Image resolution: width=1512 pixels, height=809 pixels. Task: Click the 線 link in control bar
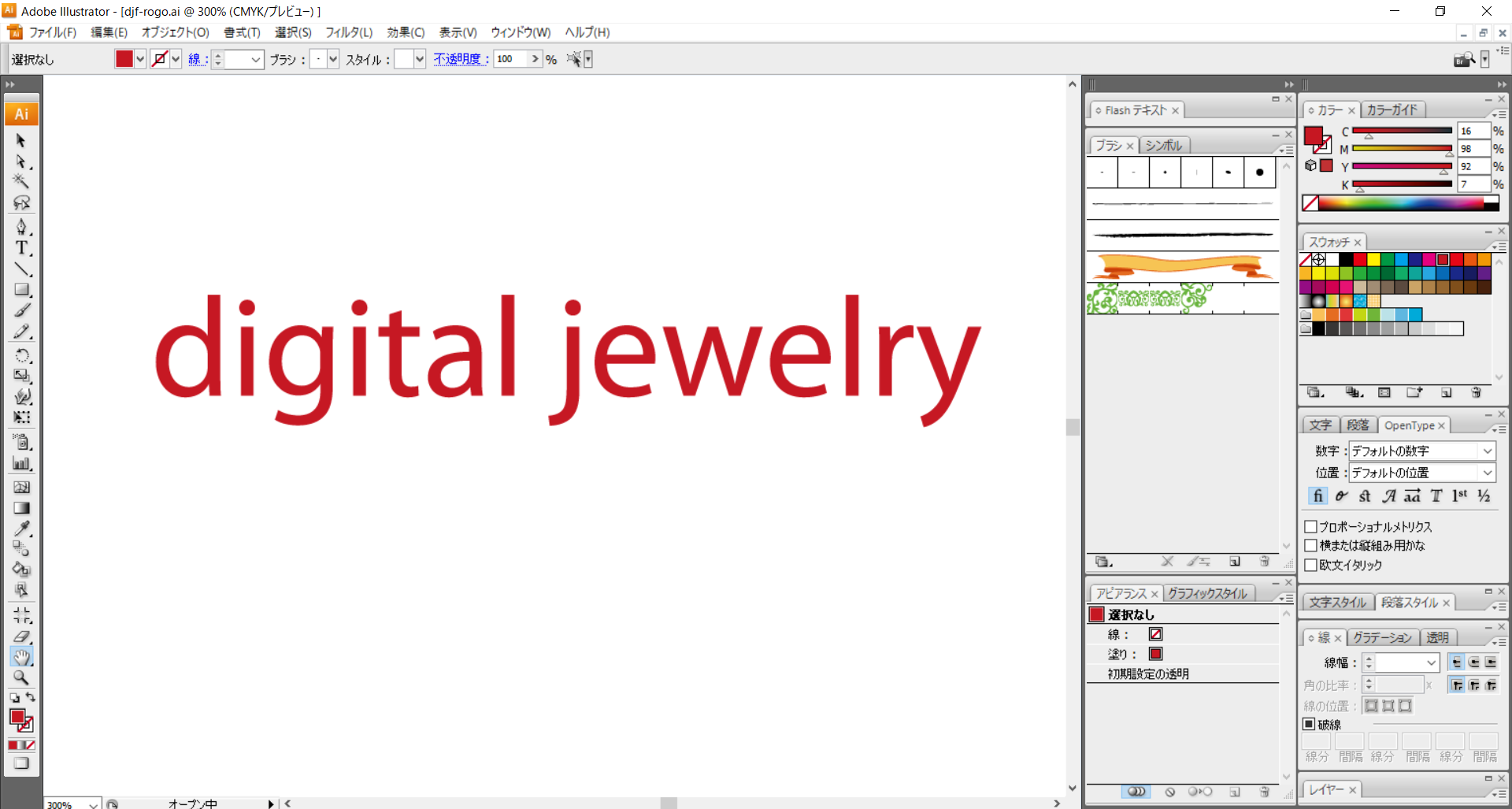197,59
